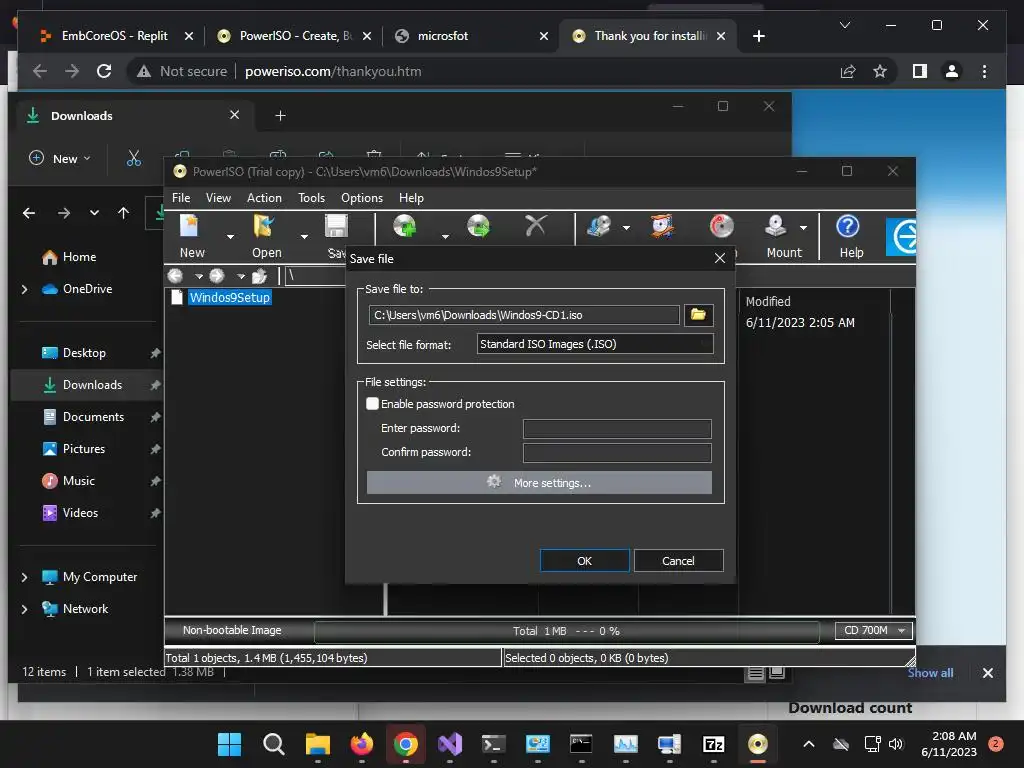Open the File menu in PowerISO
The image size is (1024, 768).
[x=181, y=198]
